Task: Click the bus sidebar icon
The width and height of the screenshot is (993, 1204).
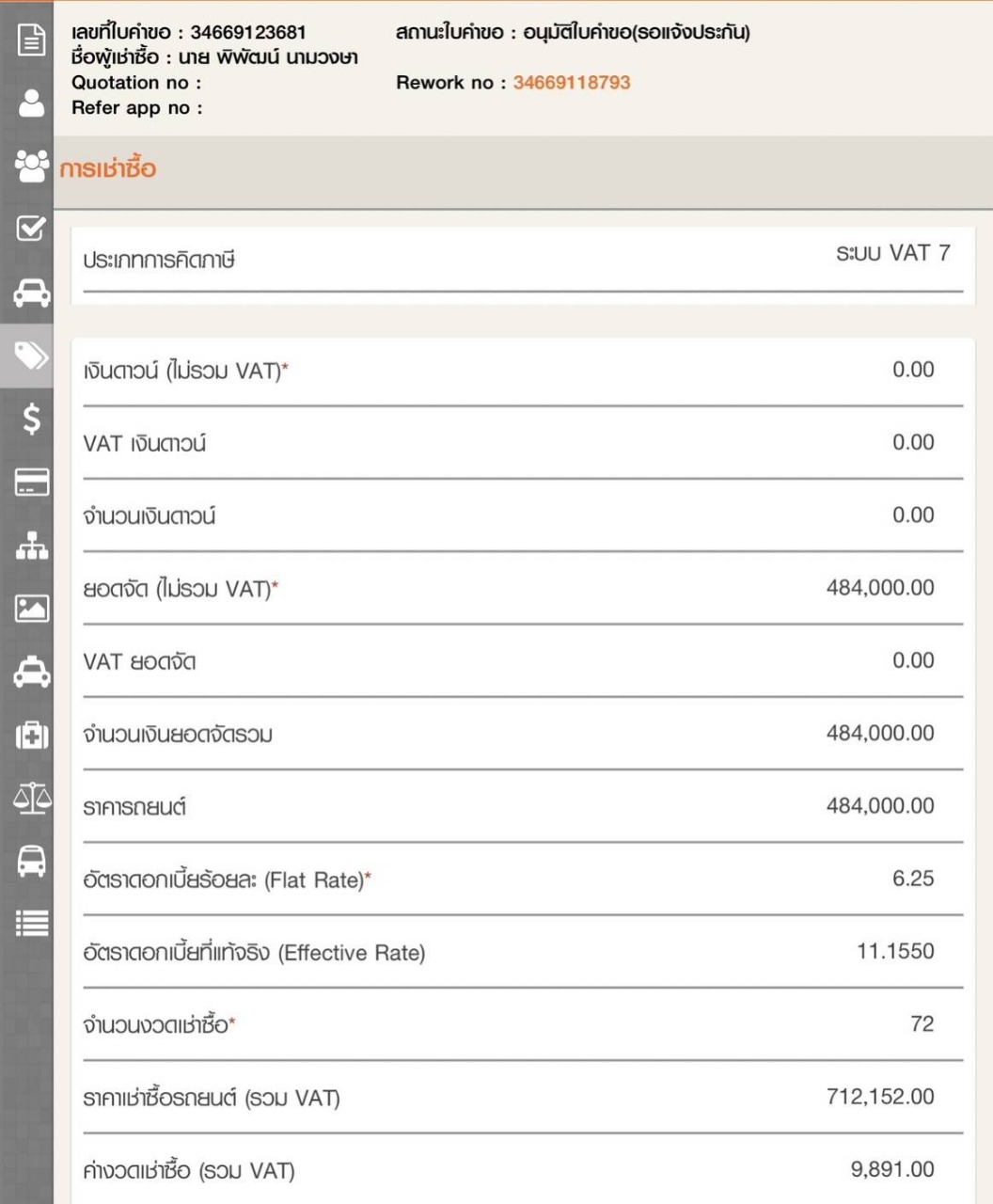Action: click(x=31, y=861)
